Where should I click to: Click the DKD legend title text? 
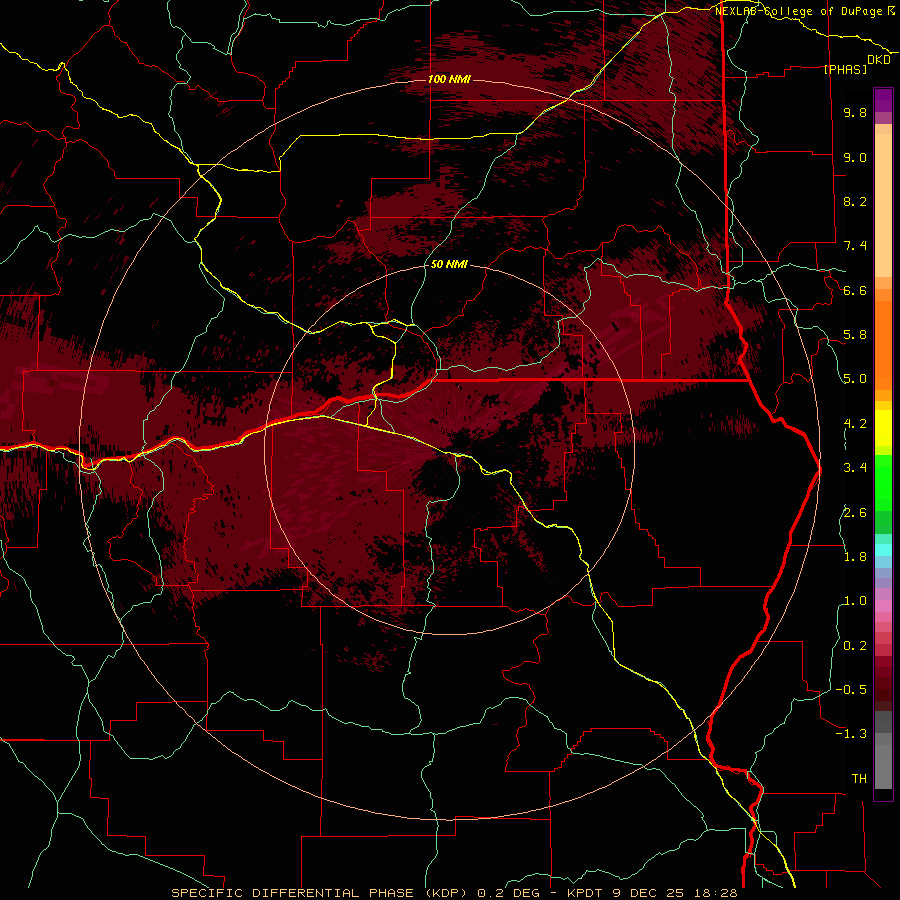[x=878, y=60]
